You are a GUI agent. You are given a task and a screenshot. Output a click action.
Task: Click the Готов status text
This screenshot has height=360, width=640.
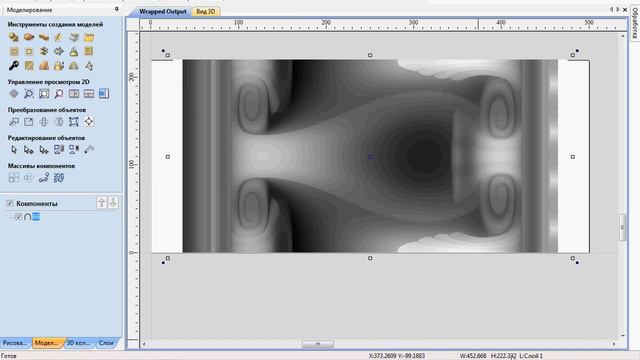[9, 356]
